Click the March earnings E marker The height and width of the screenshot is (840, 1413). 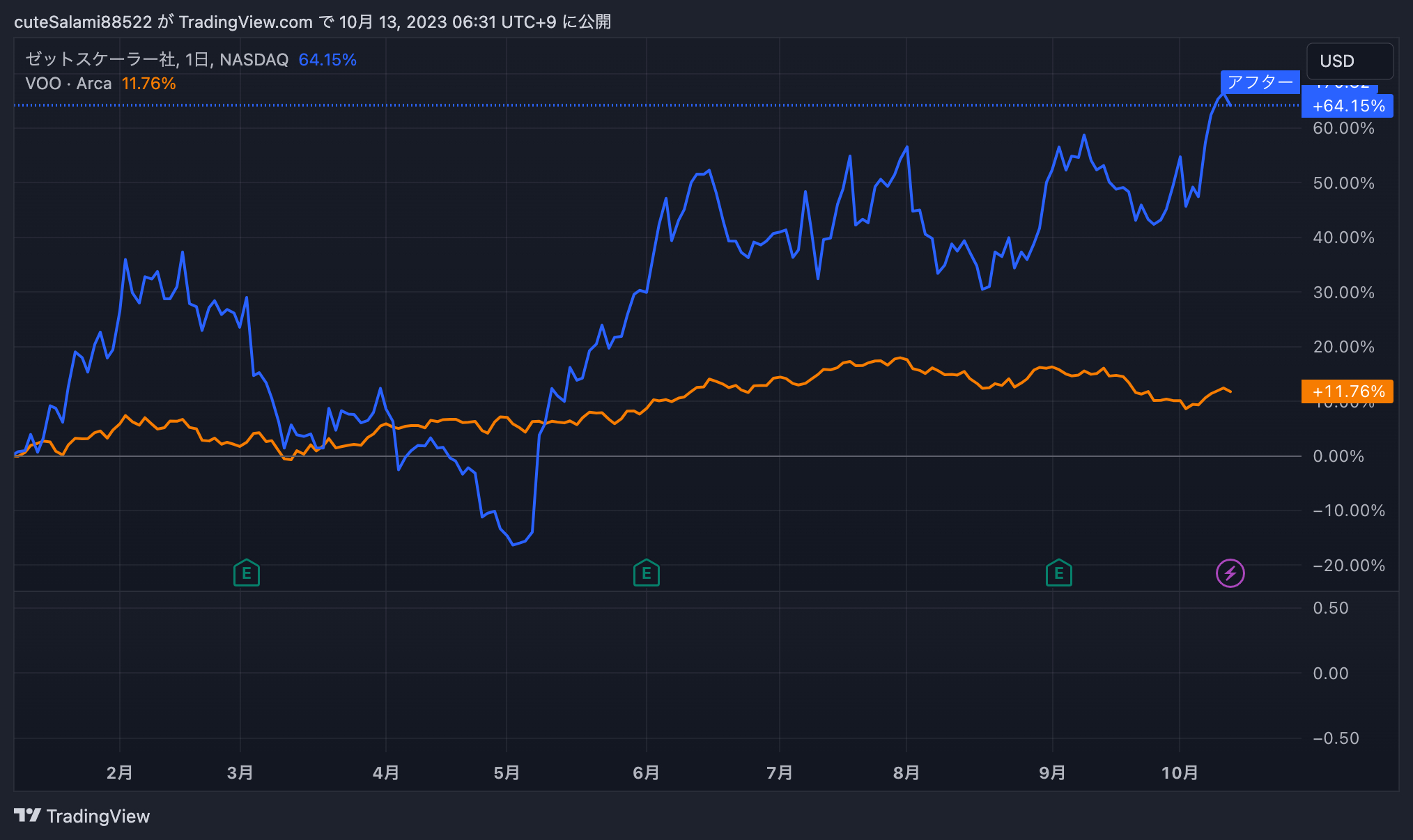247,573
